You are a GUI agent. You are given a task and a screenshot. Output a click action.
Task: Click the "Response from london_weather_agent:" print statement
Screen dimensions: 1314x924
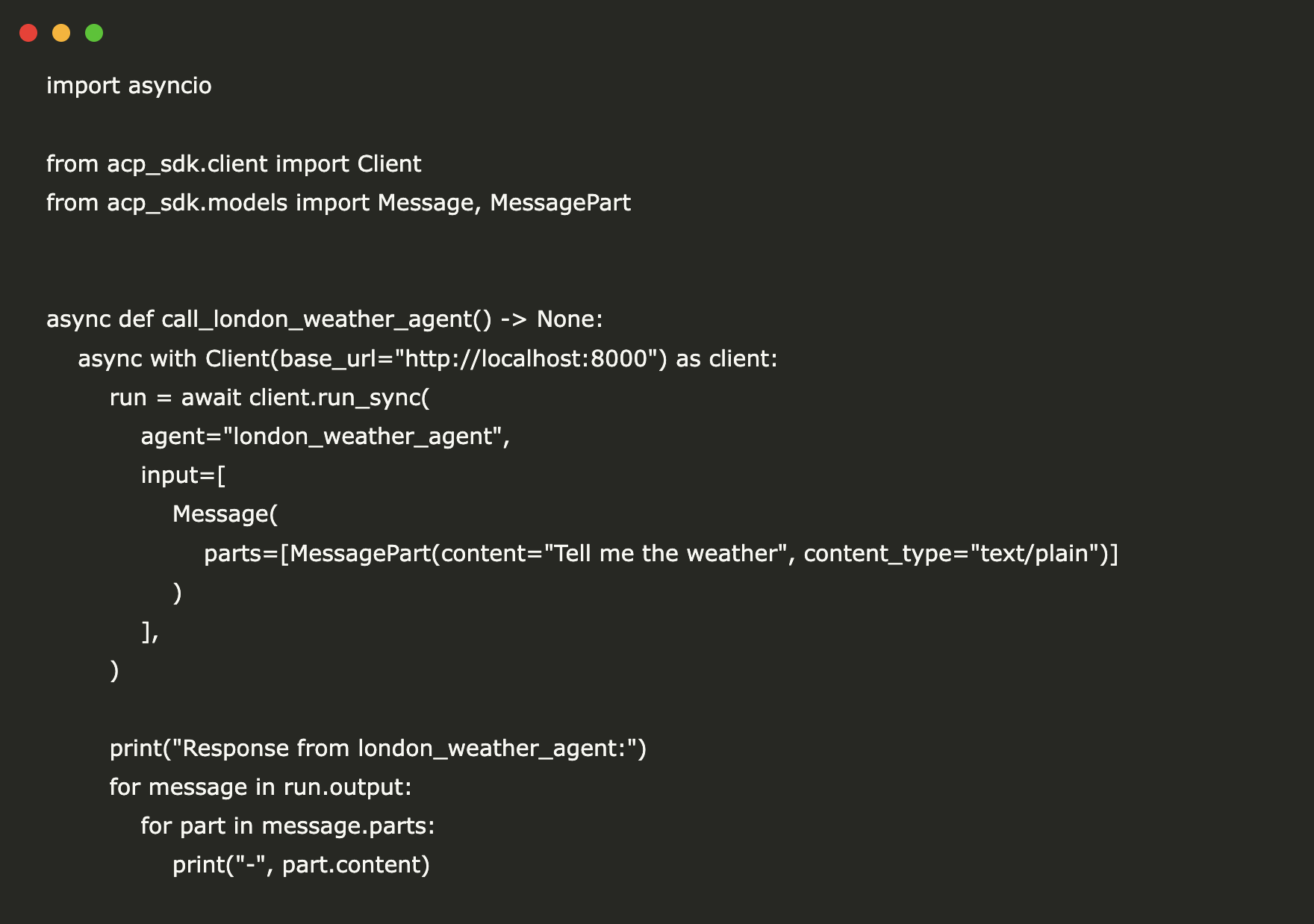point(377,749)
